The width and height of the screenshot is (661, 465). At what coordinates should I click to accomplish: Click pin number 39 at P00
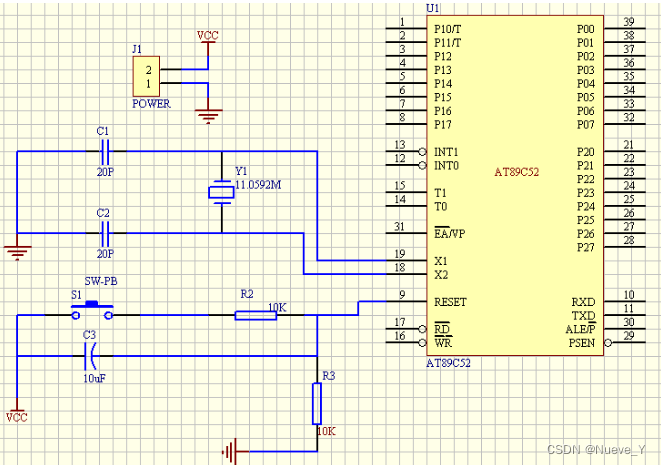tap(629, 22)
